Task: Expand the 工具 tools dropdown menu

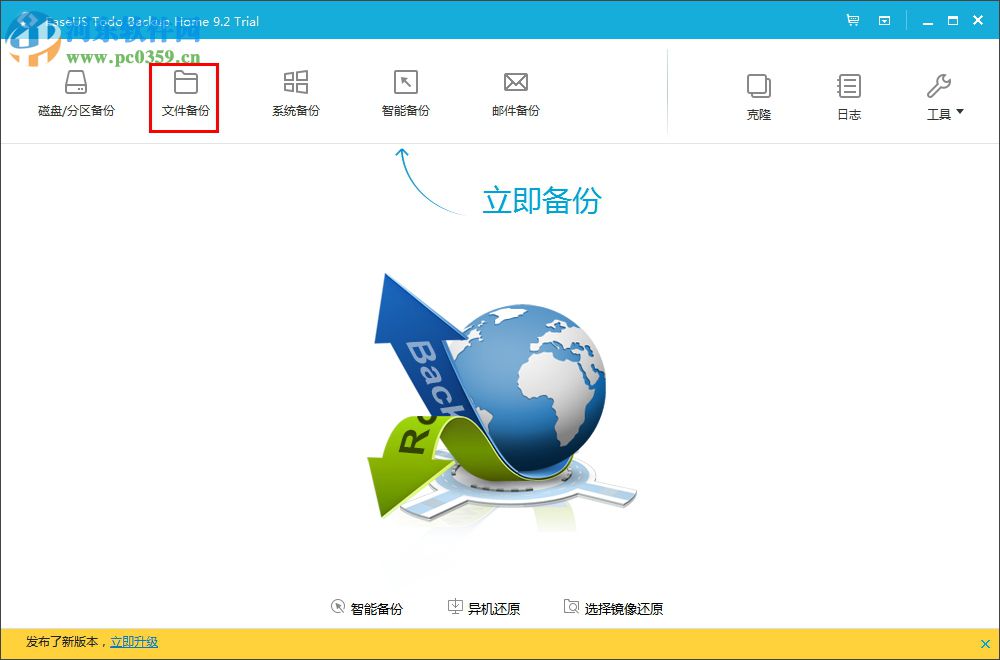Action: point(941,95)
